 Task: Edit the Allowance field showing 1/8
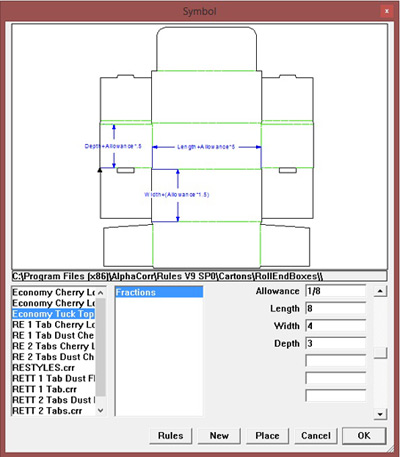point(336,291)
